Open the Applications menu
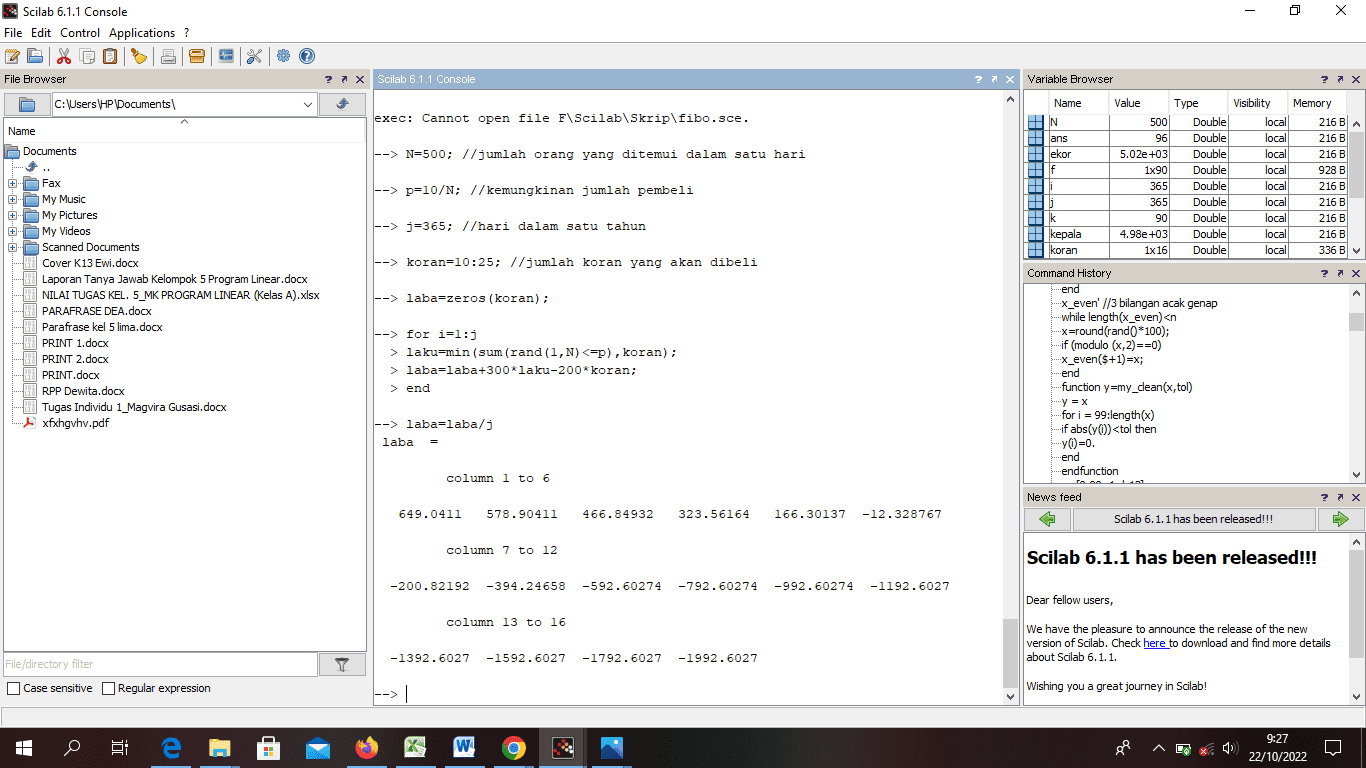The image size is (1366, 768). (142, 33)
